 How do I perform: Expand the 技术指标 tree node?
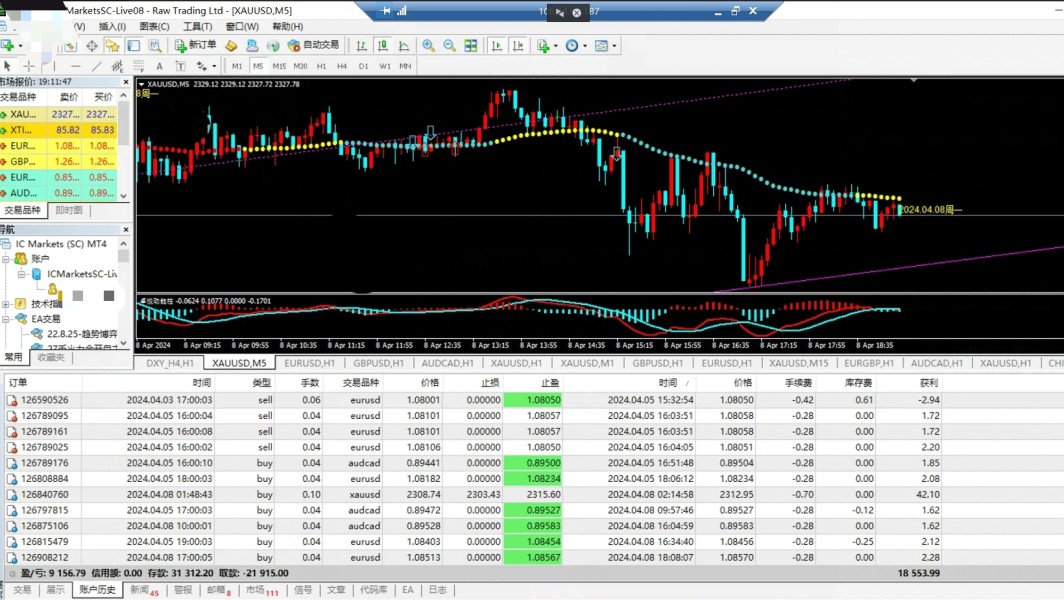tap(6, 303)
